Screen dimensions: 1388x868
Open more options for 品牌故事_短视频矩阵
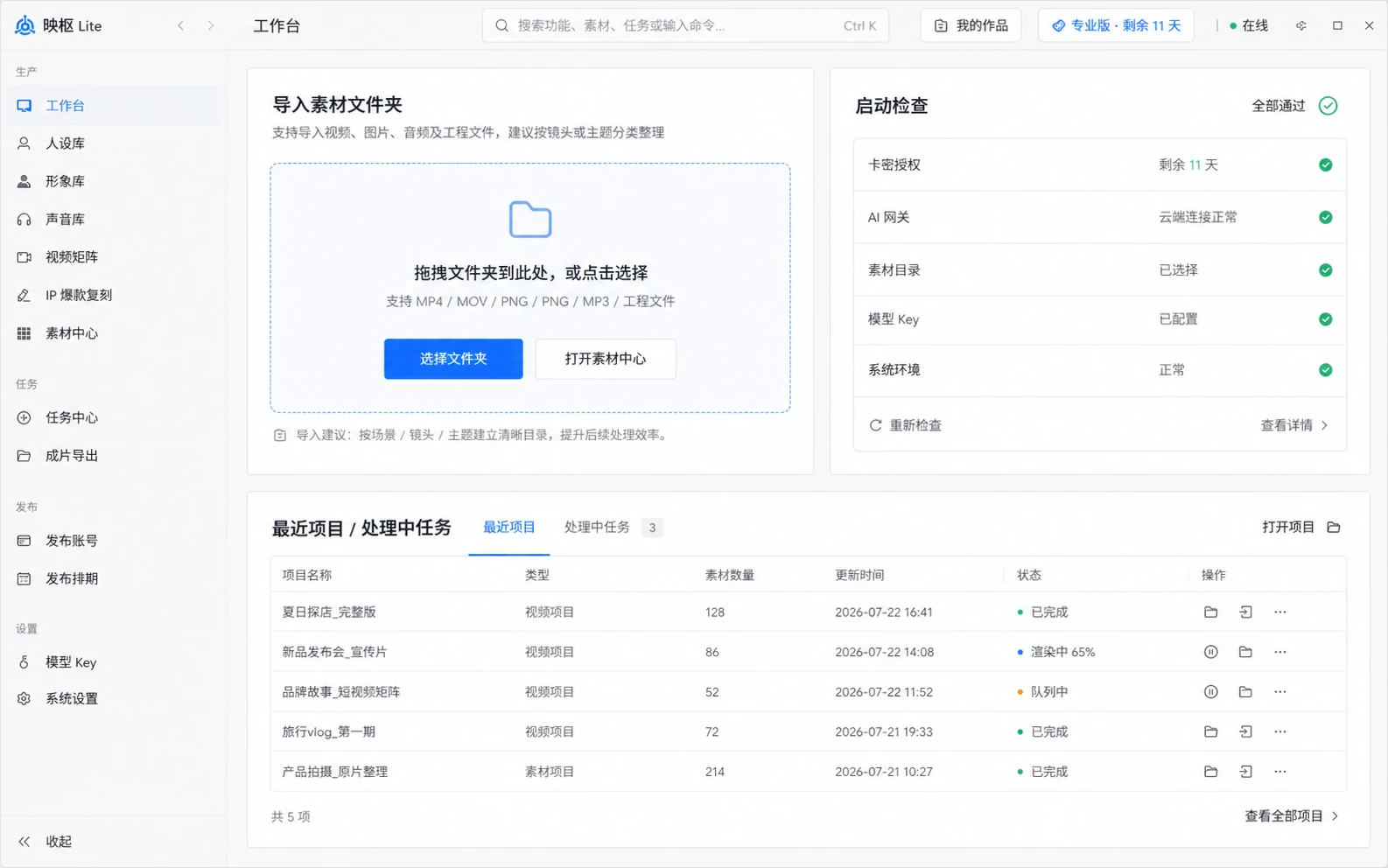[x=1280, y=692]
